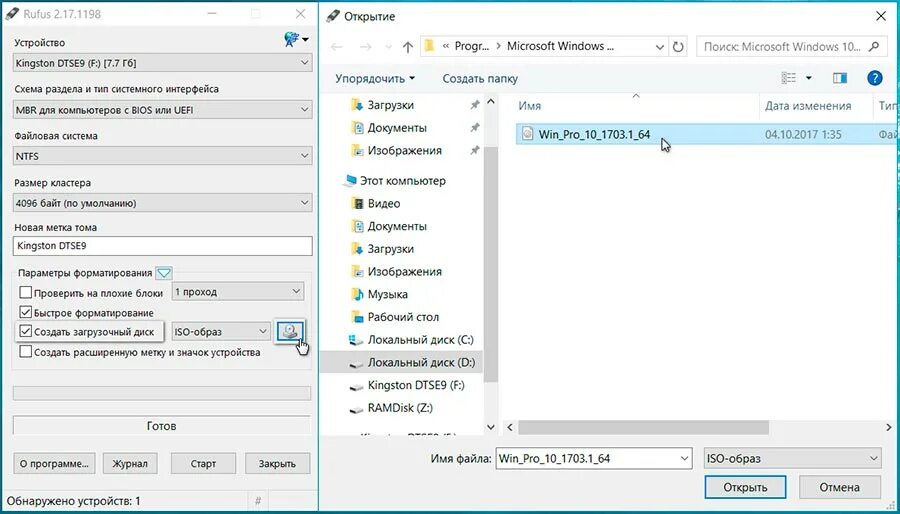
Task: Refresh the current folder listing
Action: [678, 47]
